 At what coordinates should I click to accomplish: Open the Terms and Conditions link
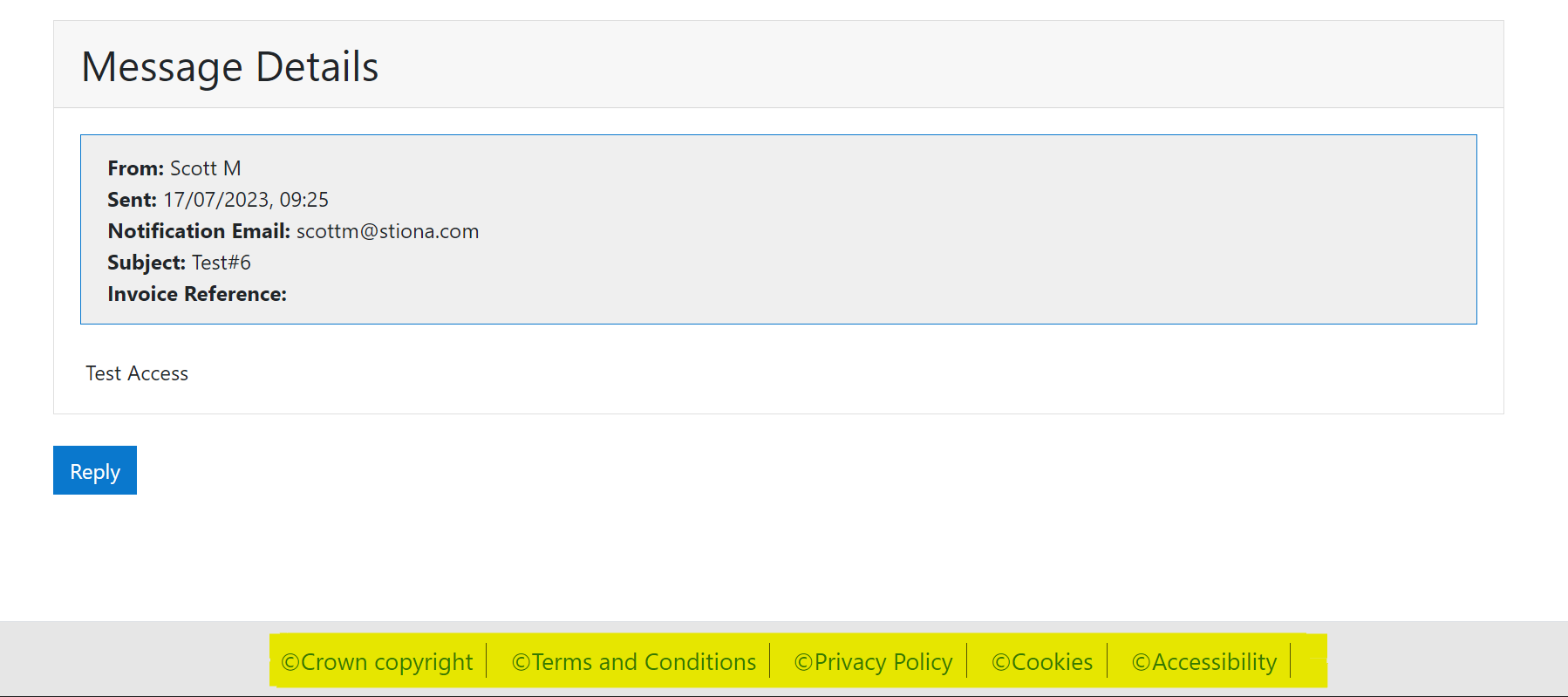[x=644, y=662]
